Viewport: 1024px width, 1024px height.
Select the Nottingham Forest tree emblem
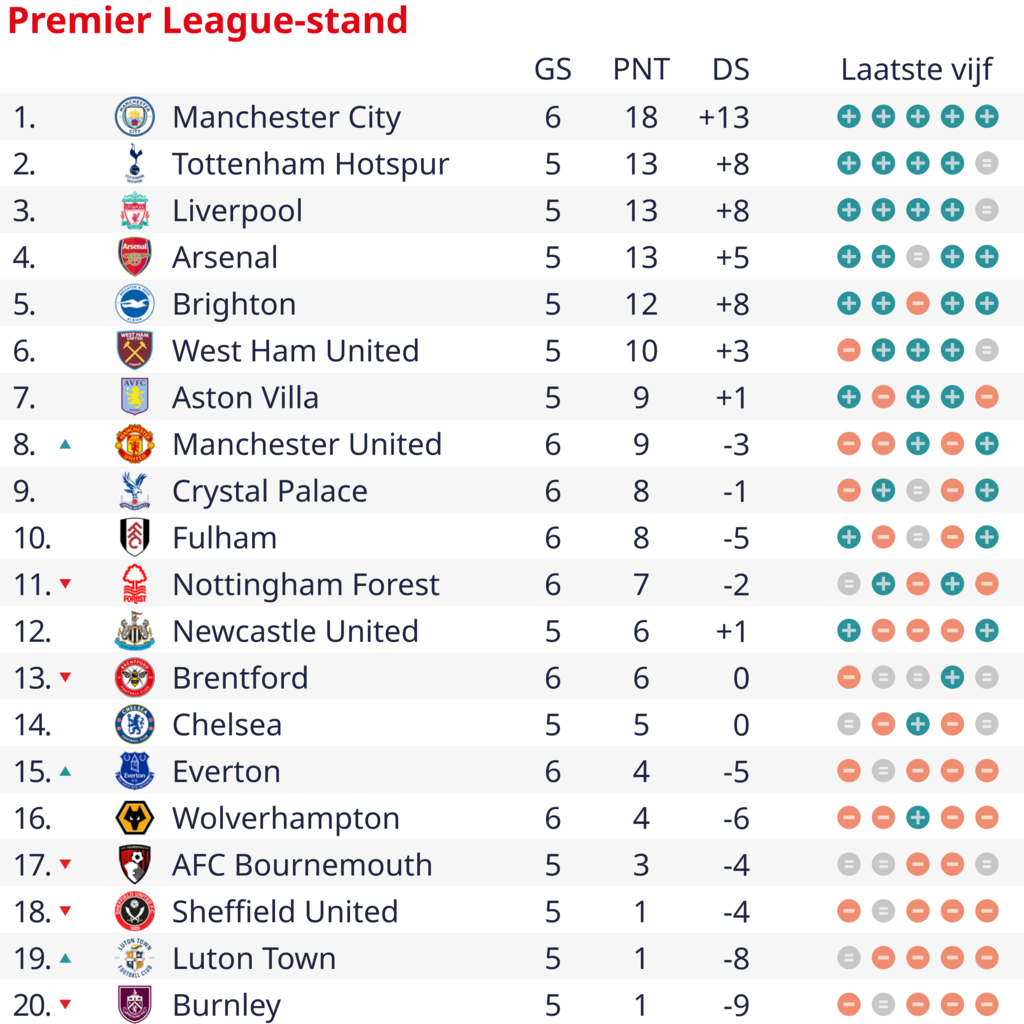point(135,584)
